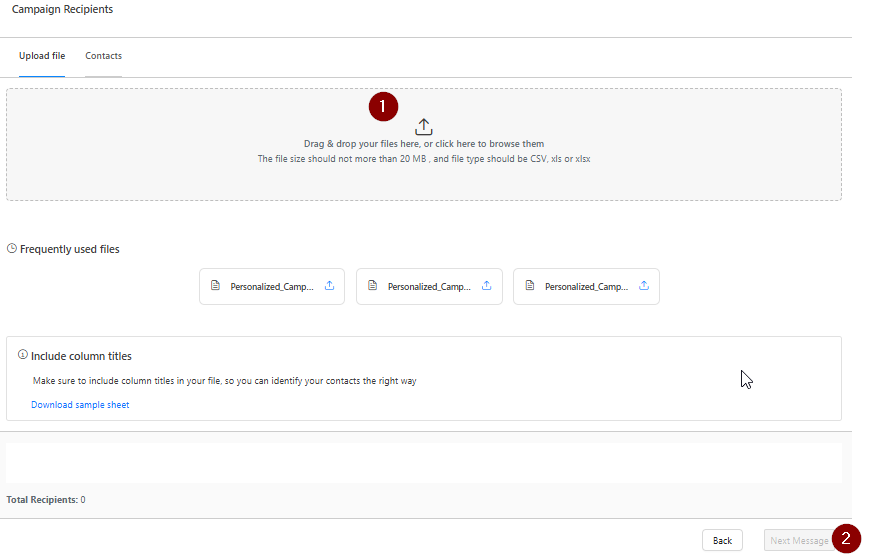Select the second Personalized_Camp... file card
The image size is (870, 556).
[x=429, y=286]
